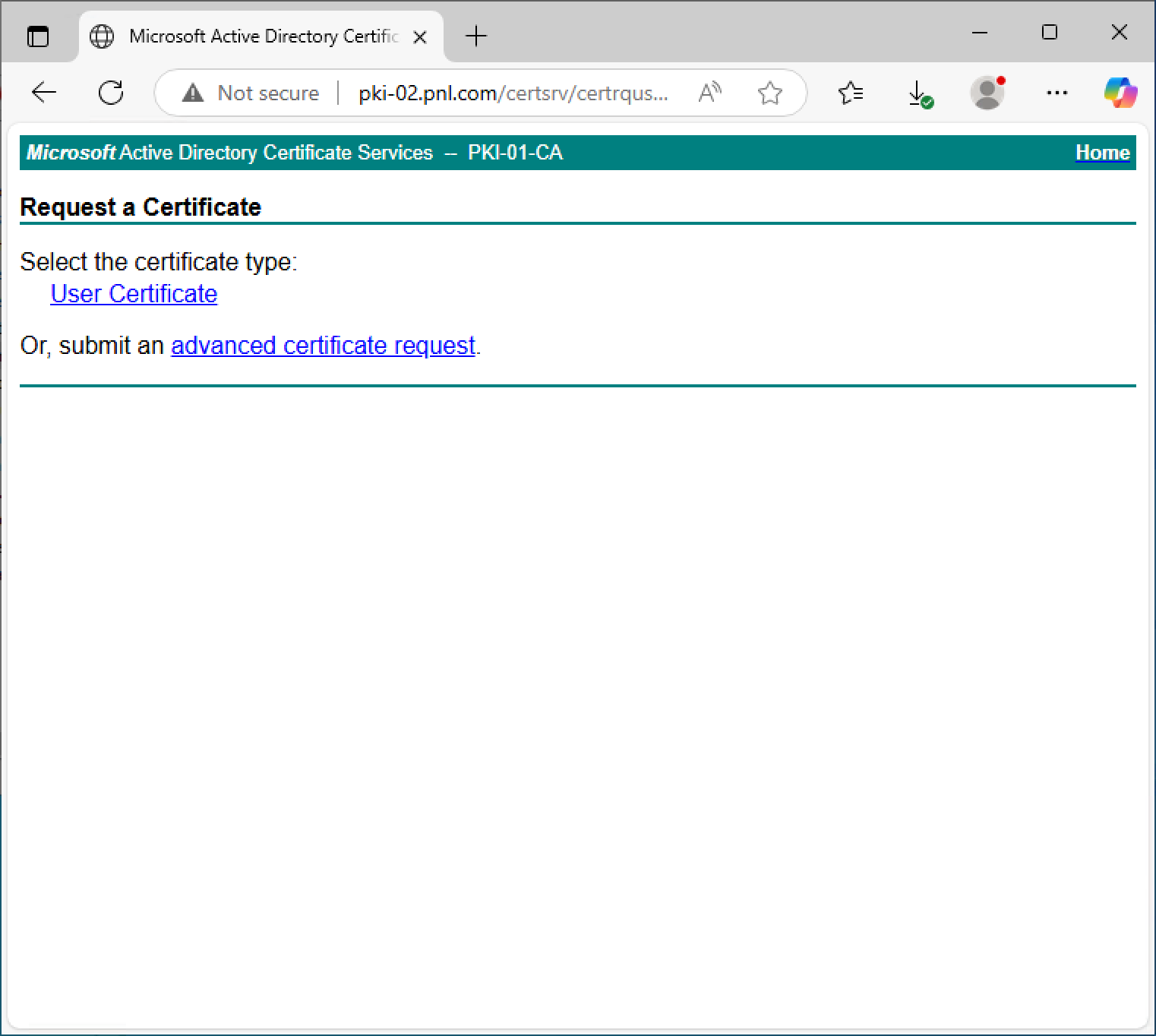Open the browser profile menu

click(x=987, y=93)
